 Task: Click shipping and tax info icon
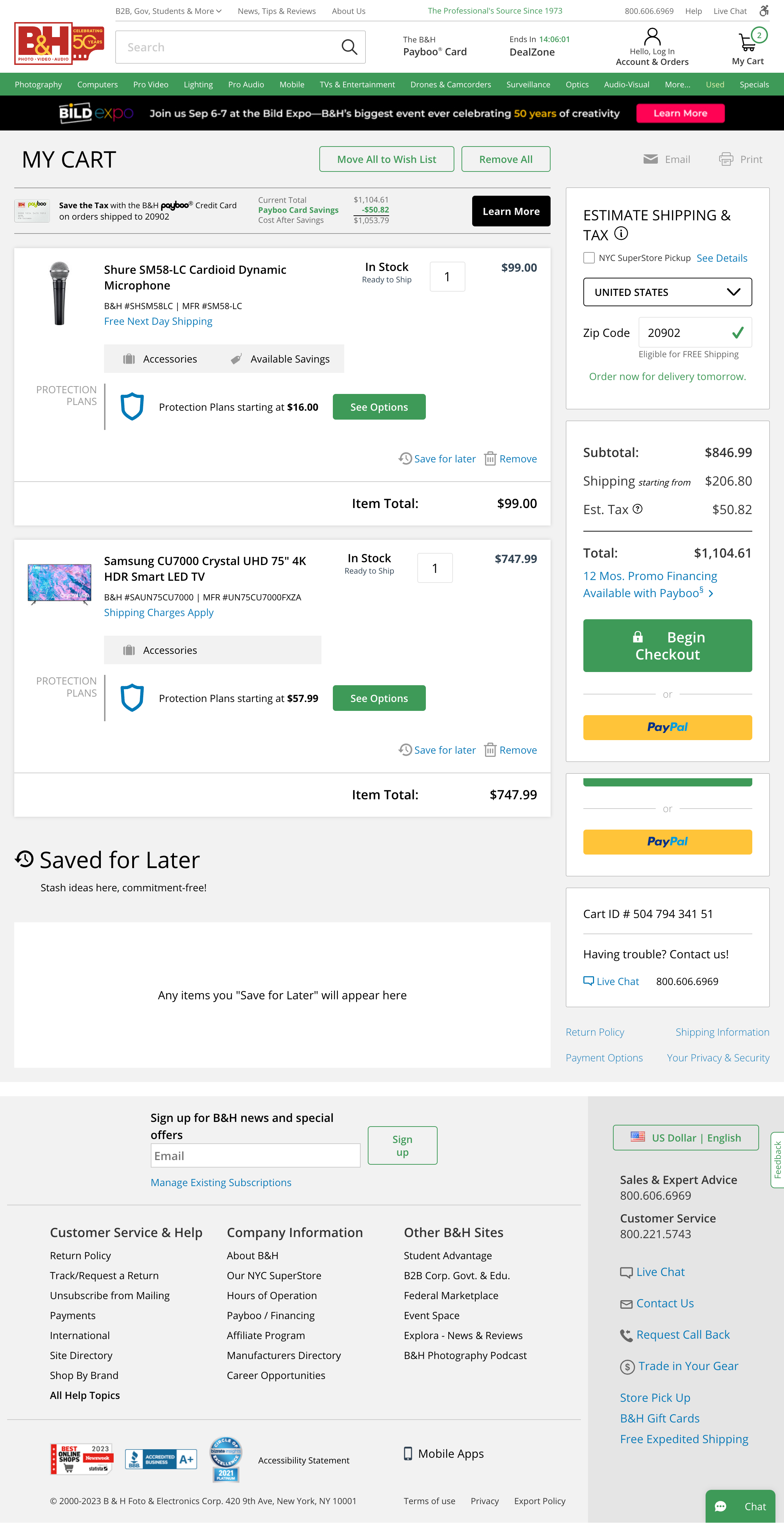point(621,234)
